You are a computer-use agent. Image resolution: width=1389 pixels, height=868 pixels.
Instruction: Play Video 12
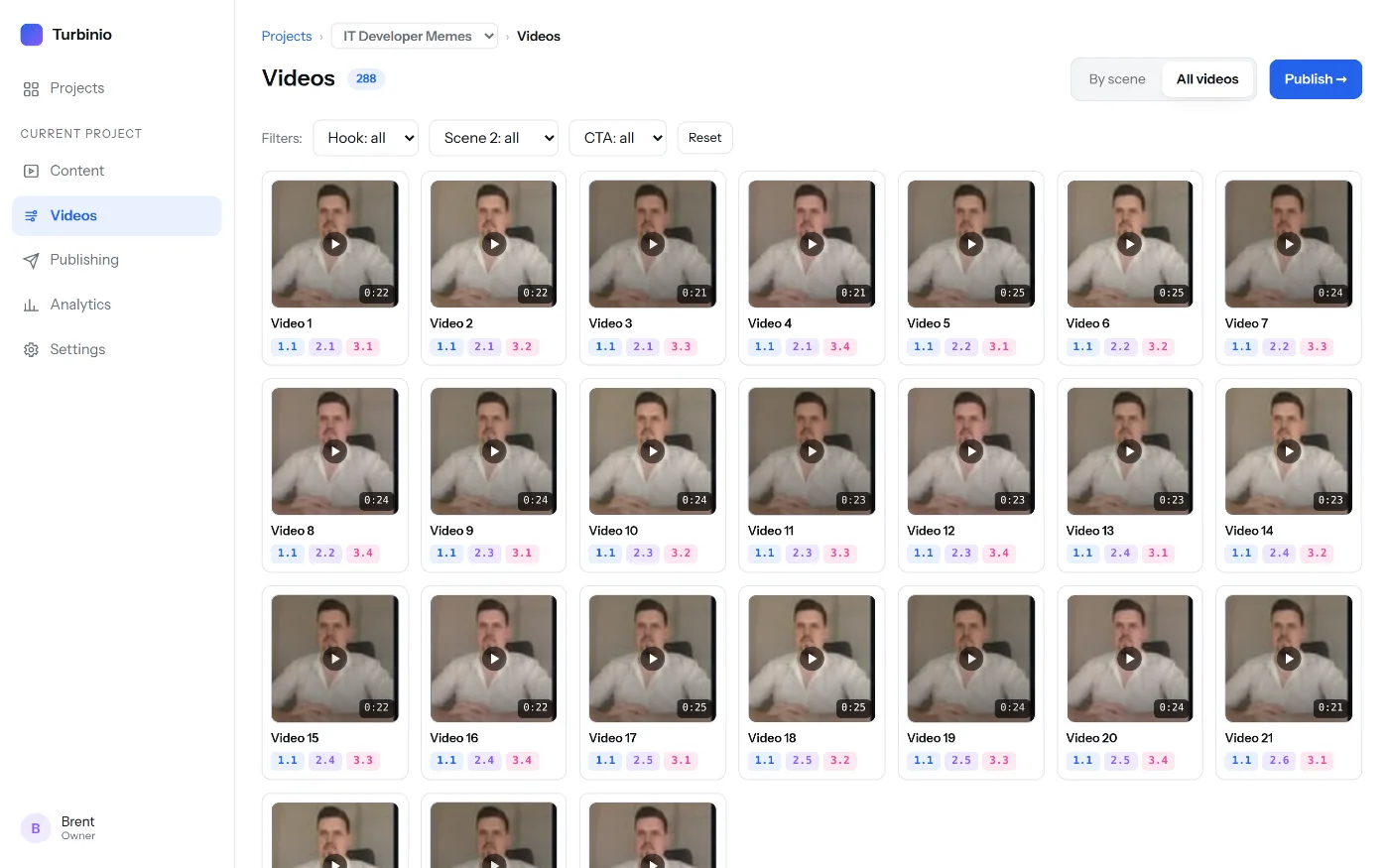tap(971, 451)
